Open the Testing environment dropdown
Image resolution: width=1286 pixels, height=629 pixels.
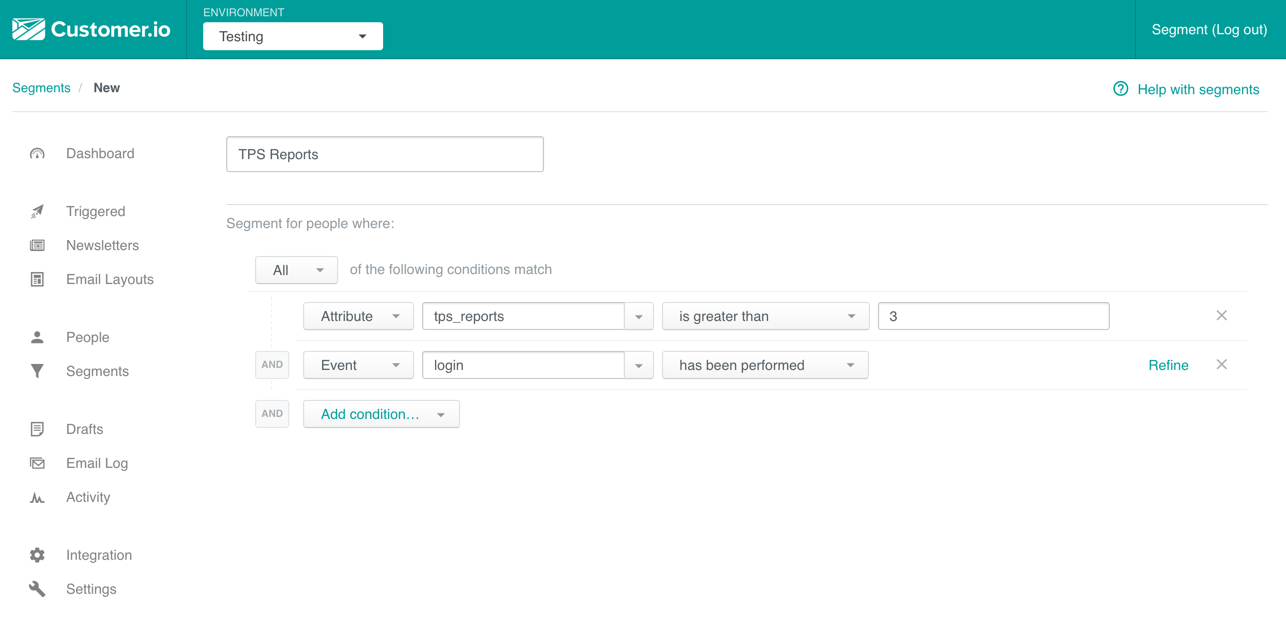click(293, 36)
